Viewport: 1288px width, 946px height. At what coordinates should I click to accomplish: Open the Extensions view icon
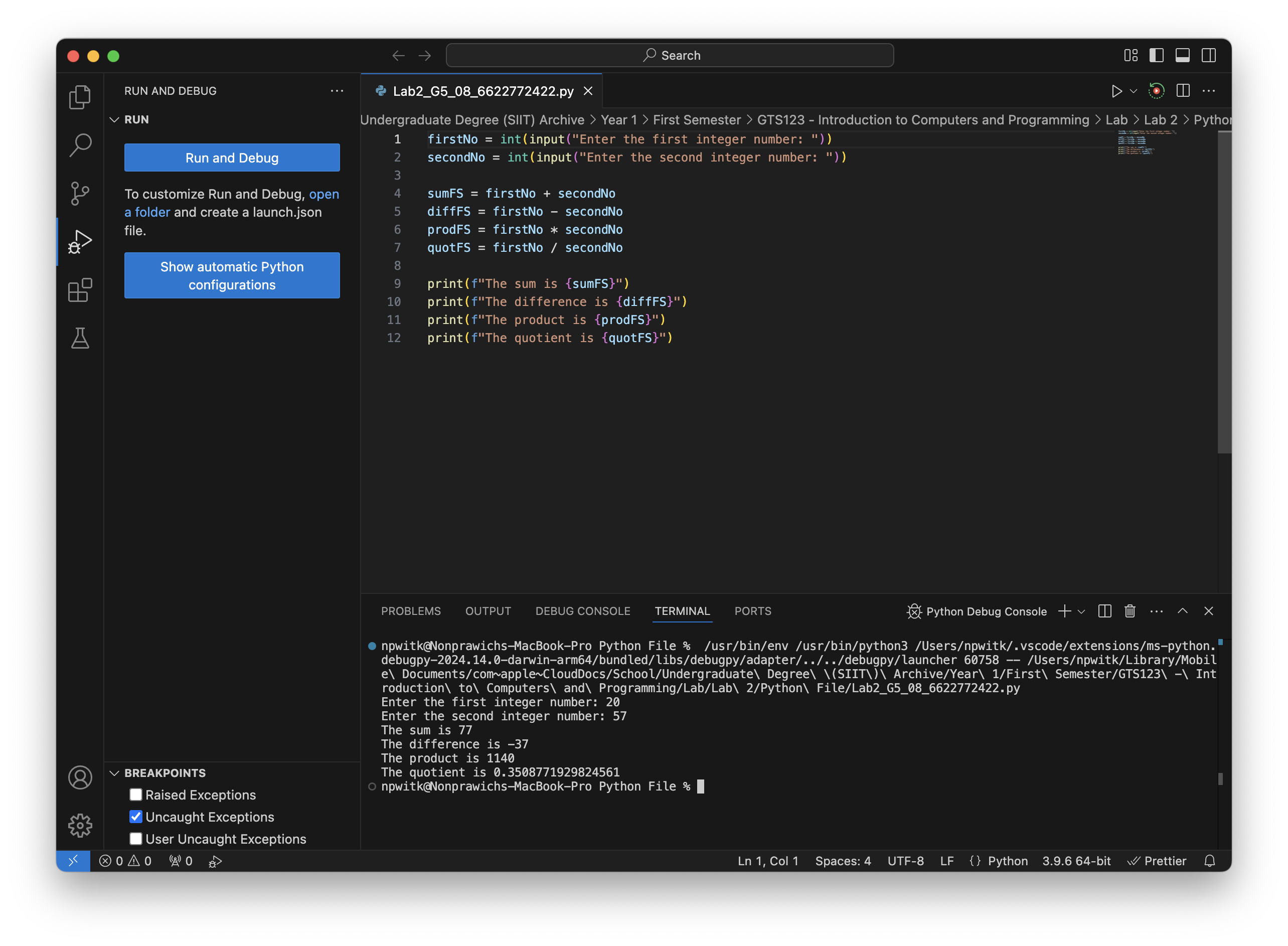tap(80, 290)
